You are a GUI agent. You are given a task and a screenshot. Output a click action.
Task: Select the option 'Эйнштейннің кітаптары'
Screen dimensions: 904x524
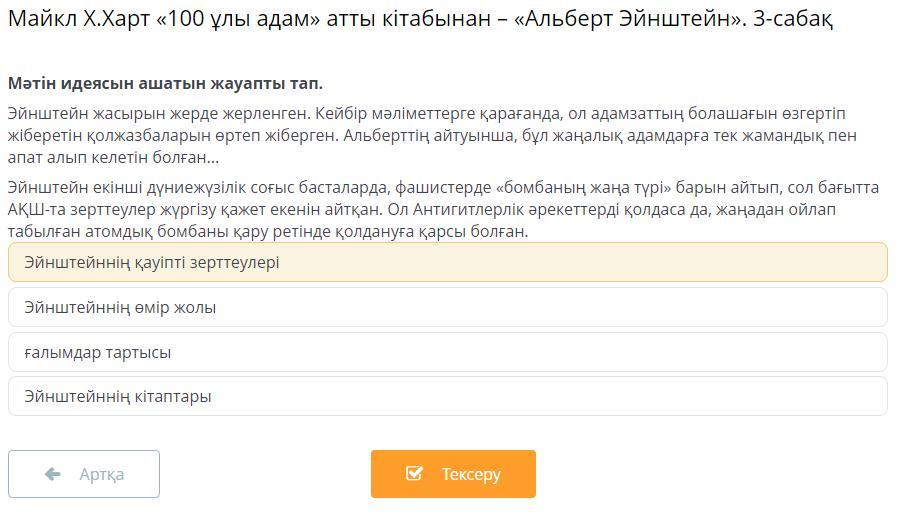[x=118, y=397]
